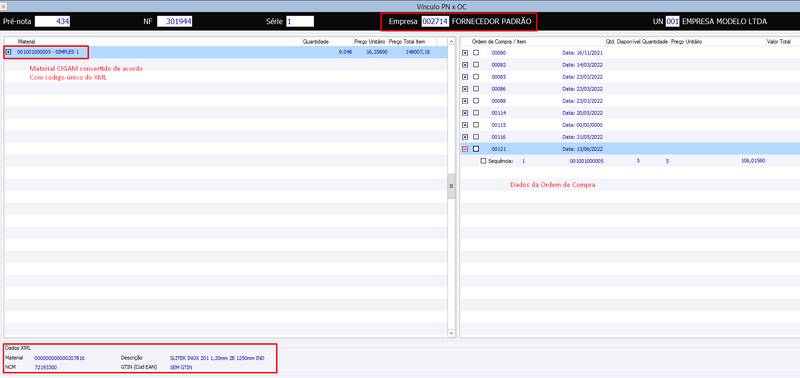This screenshot has height=378, width=800.
Task: Click EMPRESA MODELO LTDA label
Action: point(724,21)
